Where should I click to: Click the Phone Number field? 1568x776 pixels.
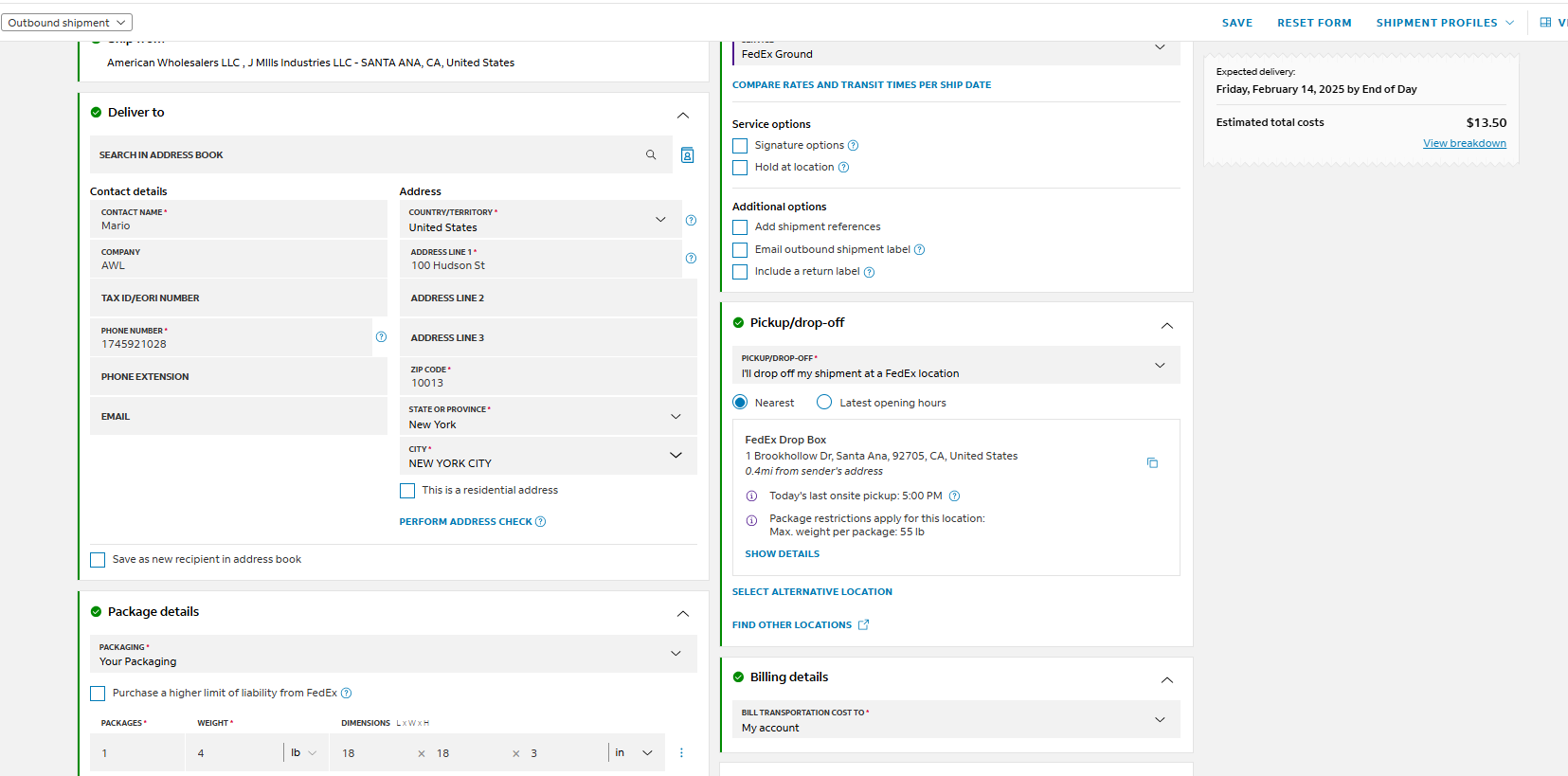click(x=231, y=338)
